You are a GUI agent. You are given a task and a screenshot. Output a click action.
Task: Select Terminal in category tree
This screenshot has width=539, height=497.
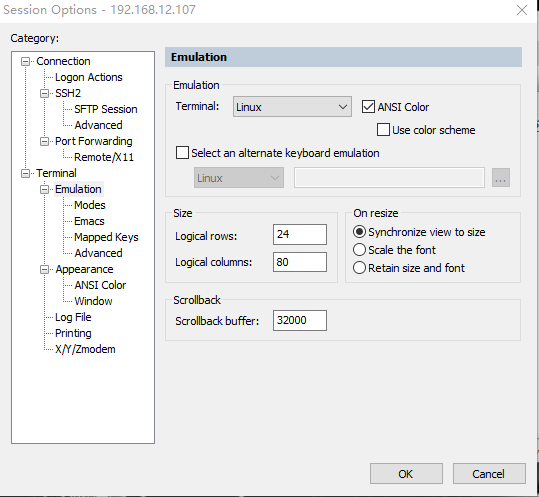(x=56, y=173)
